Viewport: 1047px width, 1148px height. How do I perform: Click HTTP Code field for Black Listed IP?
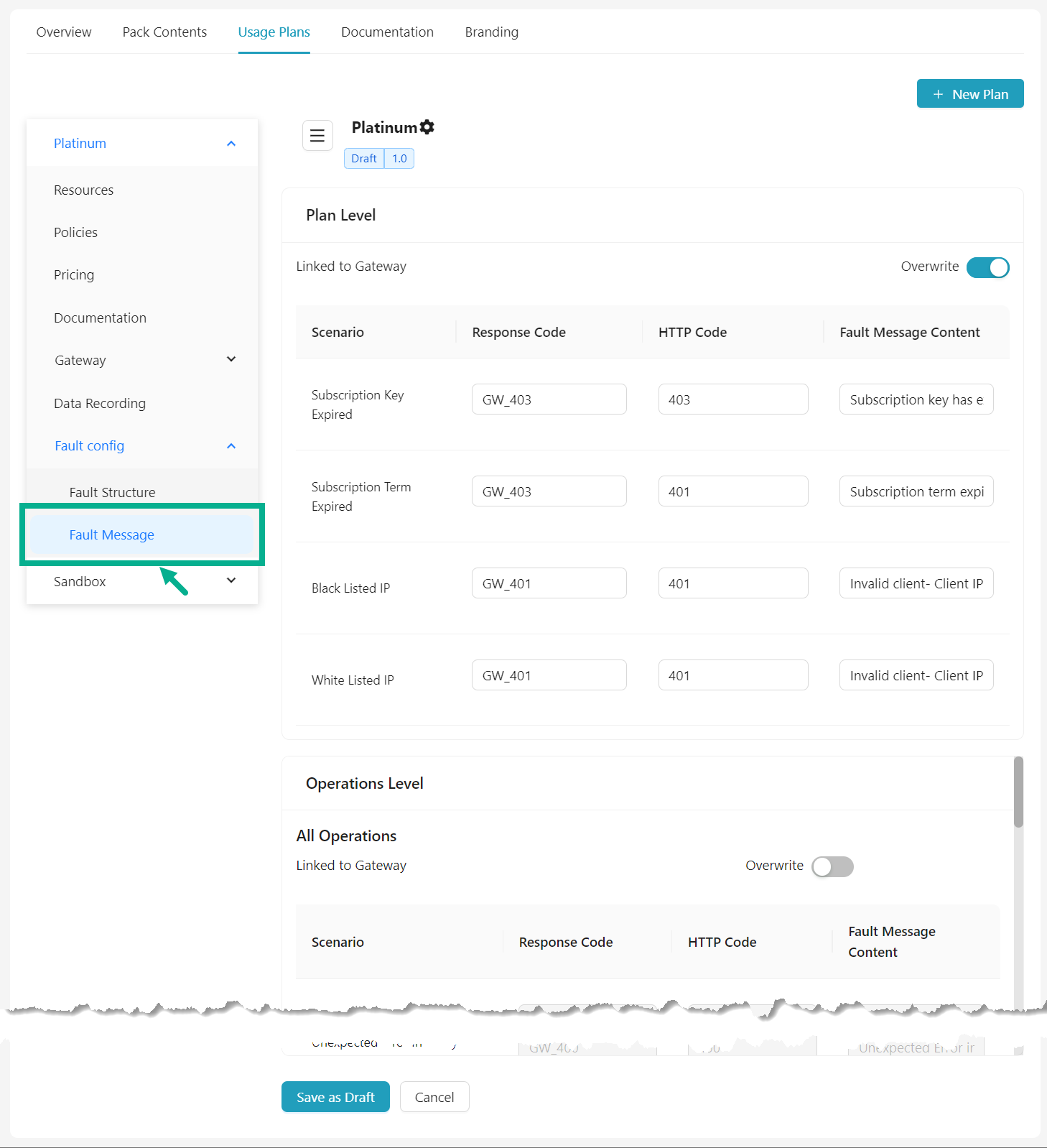point(732,583)
